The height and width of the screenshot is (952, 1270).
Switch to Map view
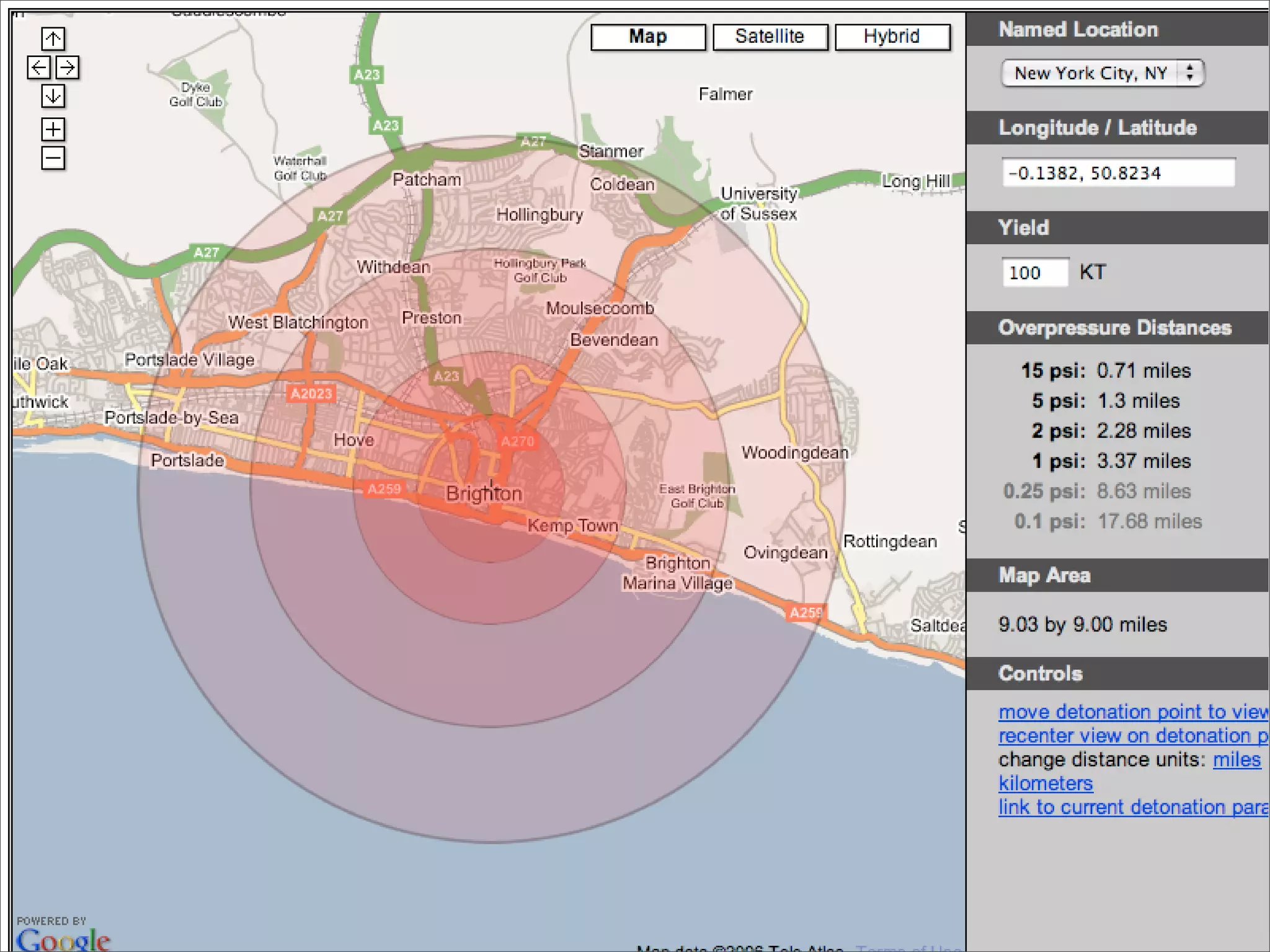click(x=647, y=37)
